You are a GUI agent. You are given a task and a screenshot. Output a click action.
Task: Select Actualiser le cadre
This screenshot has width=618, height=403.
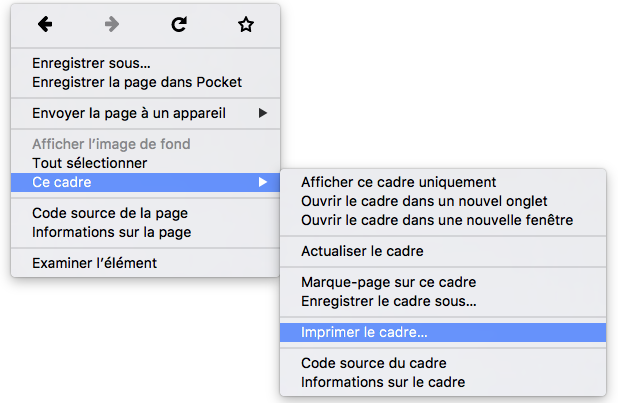(x=363, y=251)
